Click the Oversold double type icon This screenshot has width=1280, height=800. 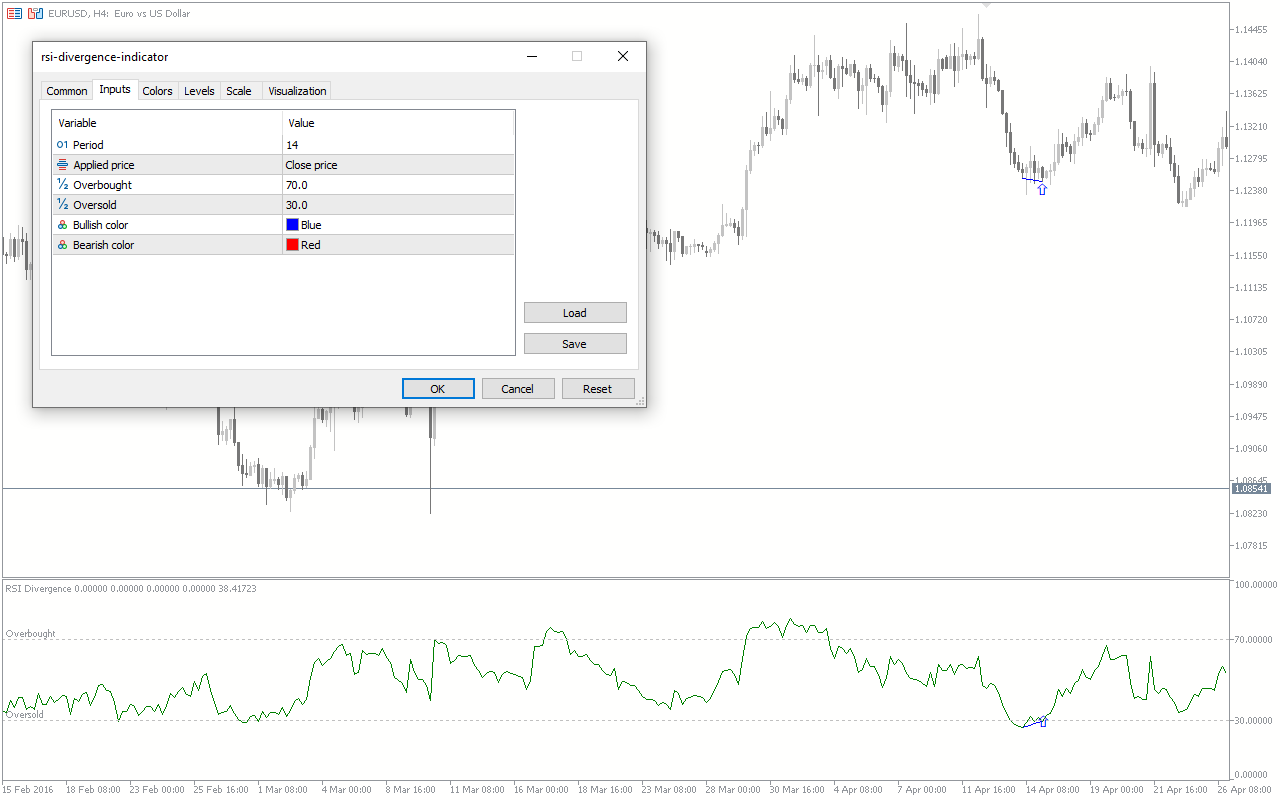pyautogui.click(x=62, y=205)
